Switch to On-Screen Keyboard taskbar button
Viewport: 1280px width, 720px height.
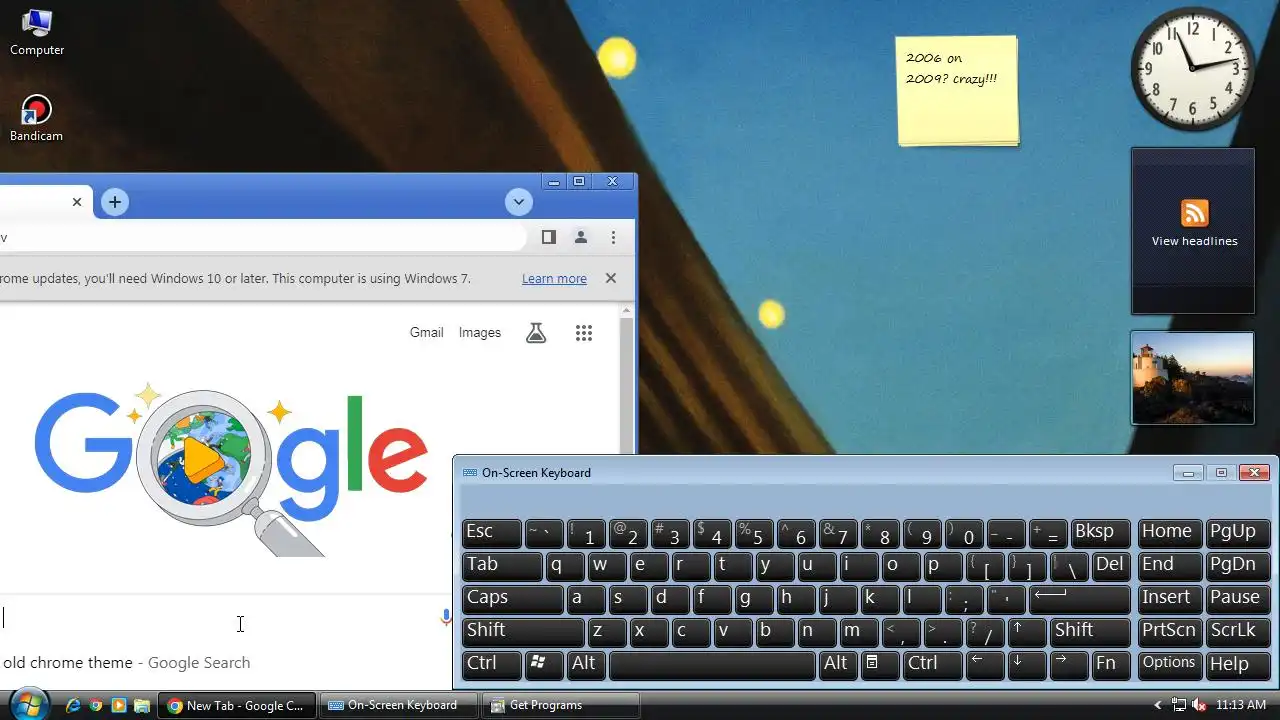400,705
